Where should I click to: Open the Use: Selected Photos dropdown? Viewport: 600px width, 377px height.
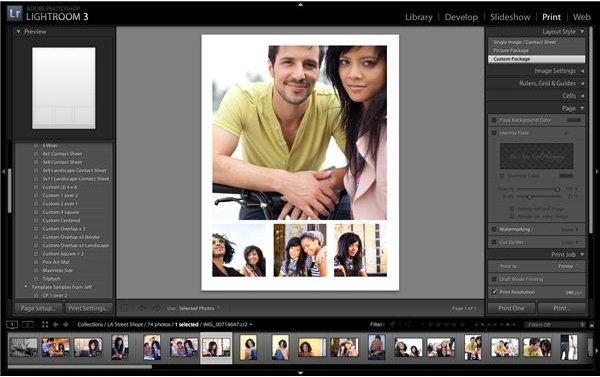point(194,308)
